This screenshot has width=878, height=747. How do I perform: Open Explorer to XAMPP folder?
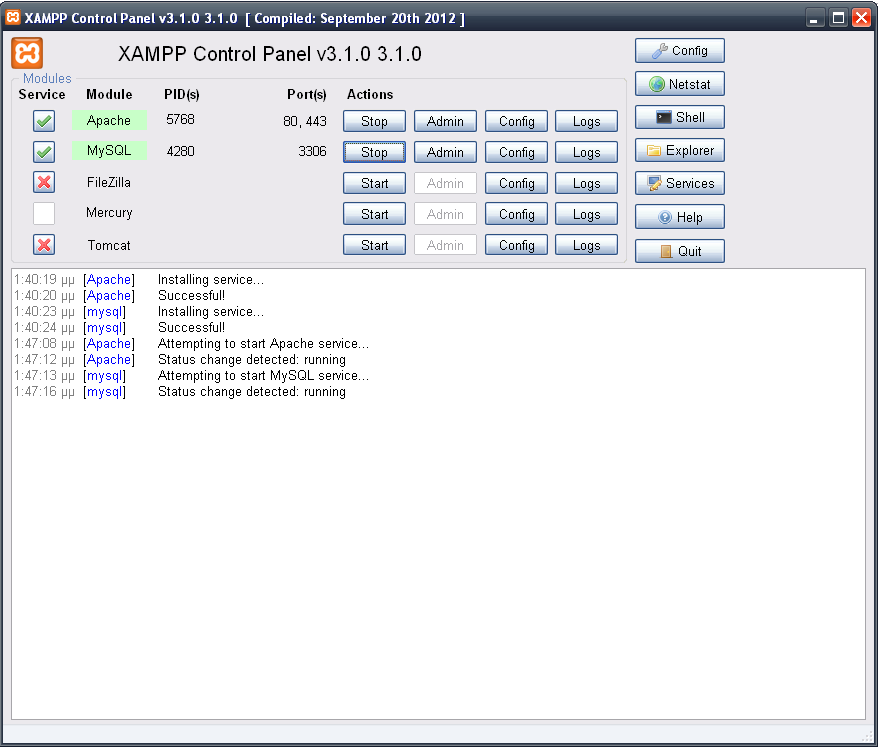point(680,150)
